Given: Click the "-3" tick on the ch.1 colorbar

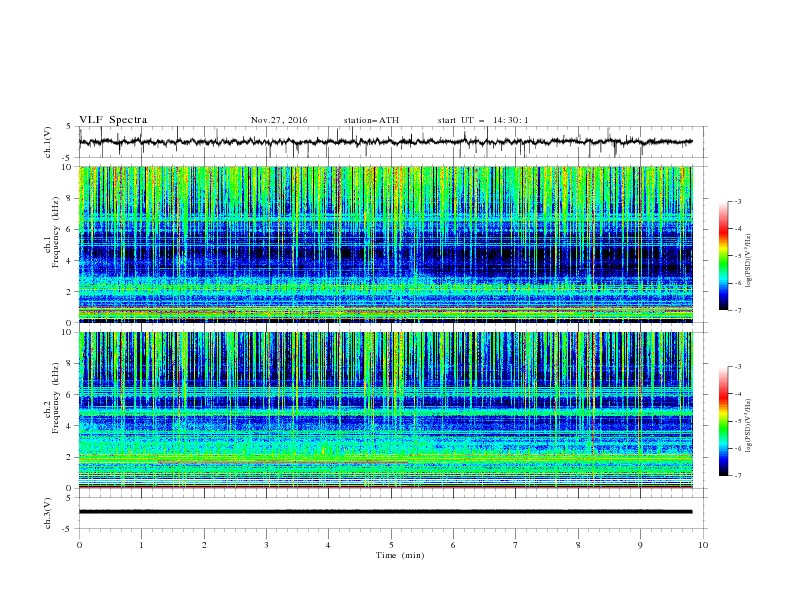Looking at the screenshot, I should tap(738, 201).
